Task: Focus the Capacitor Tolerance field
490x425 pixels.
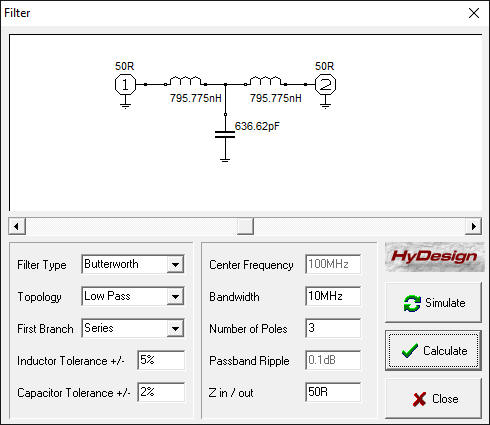Action: pos(161,392)
